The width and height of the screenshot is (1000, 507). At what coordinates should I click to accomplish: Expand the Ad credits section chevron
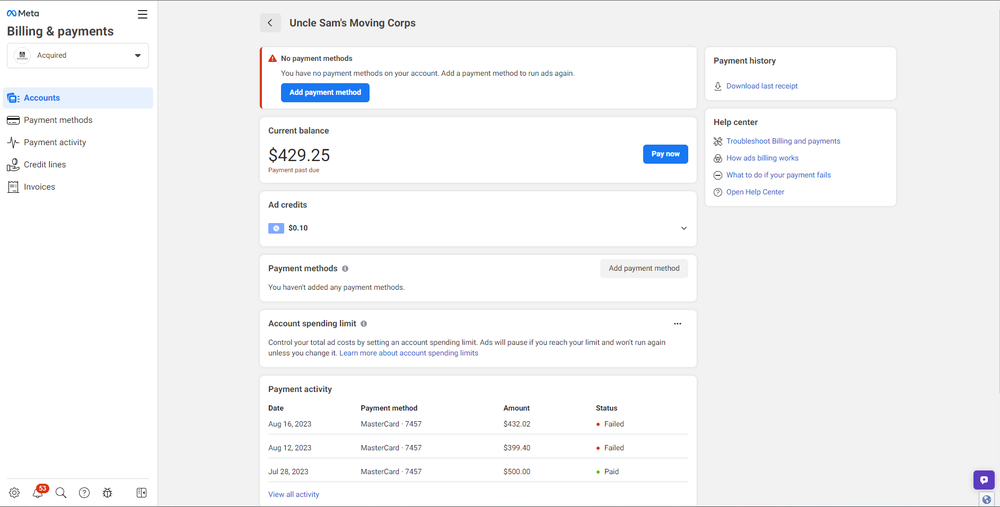[x=684, y=228]
